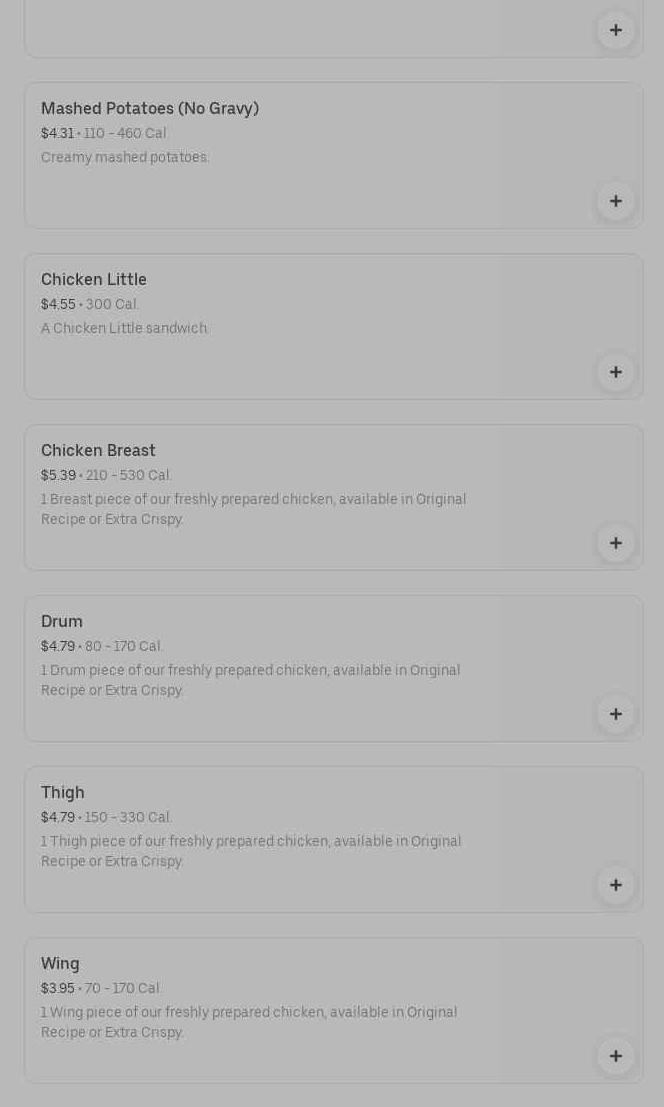This screenshot has height=1107, width=664.
Task: Open the Chicken Breast item title
Action: [98, 450]
